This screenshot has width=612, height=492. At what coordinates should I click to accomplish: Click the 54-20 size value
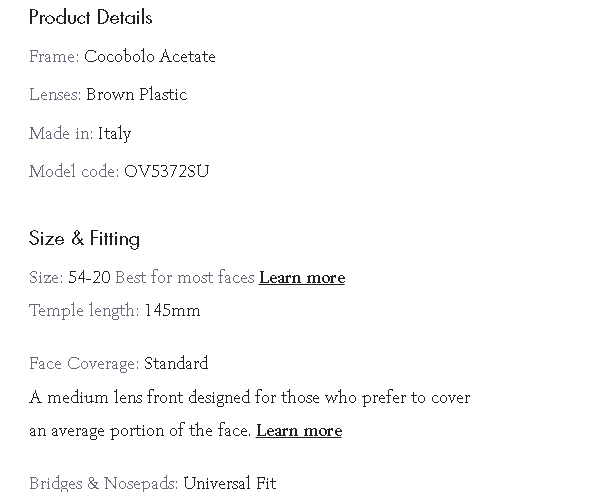(x=89, y=278)
